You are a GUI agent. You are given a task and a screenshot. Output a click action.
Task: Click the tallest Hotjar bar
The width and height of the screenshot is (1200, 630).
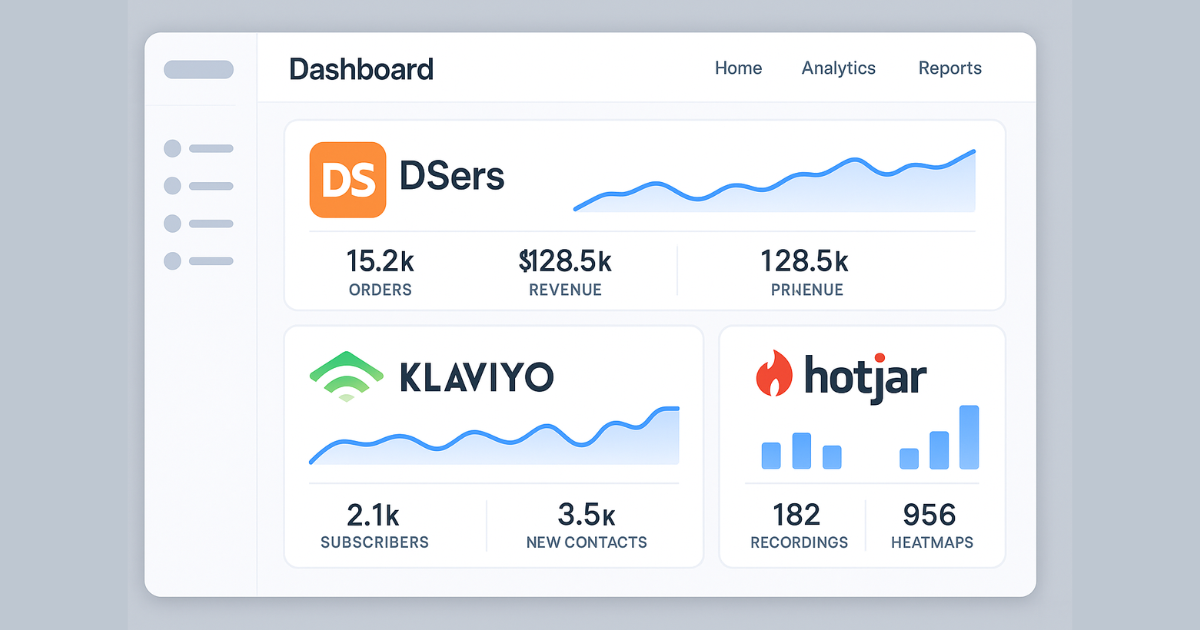click(969, 437)
